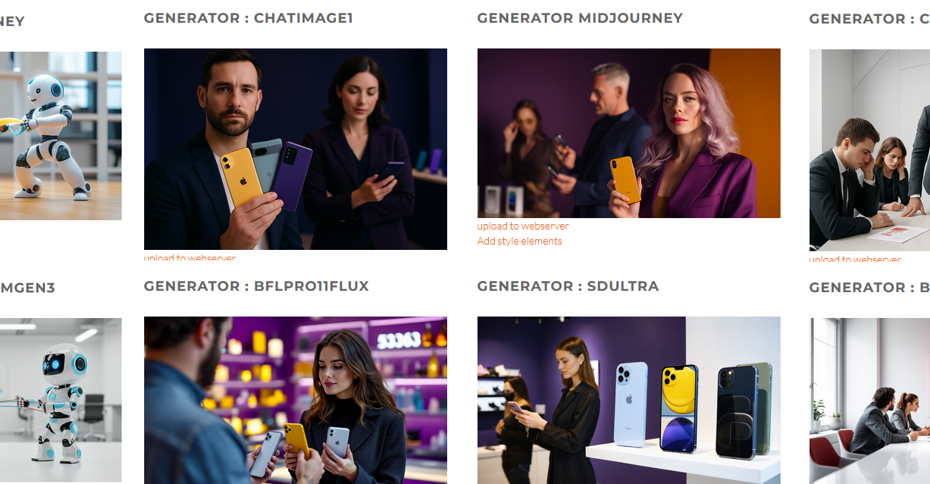Click the 'GENERATOR : SDULTRA' heading
This screenshot has height=484, width=930.
point(568,286)
